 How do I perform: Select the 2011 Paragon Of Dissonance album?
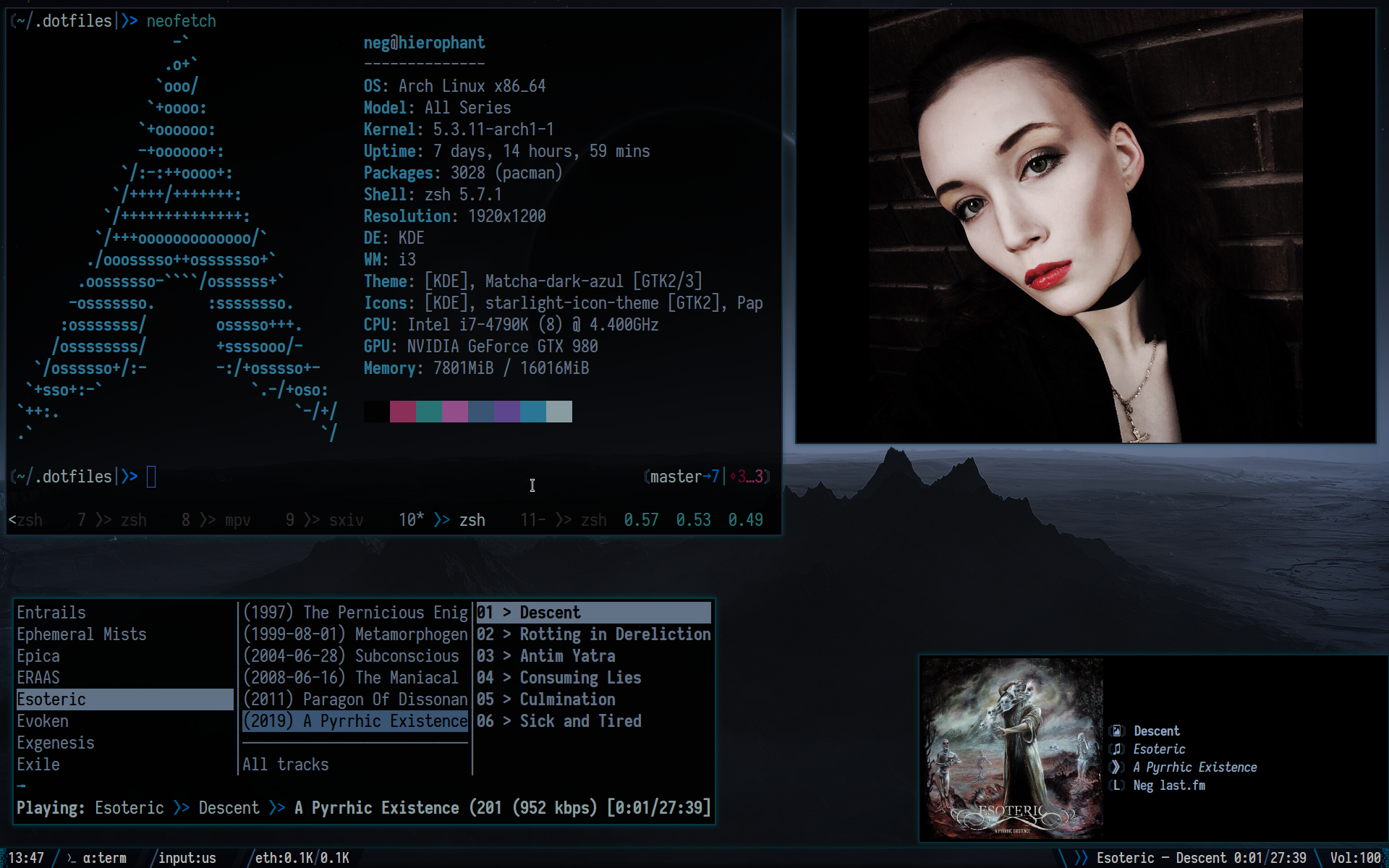point(354,699)
